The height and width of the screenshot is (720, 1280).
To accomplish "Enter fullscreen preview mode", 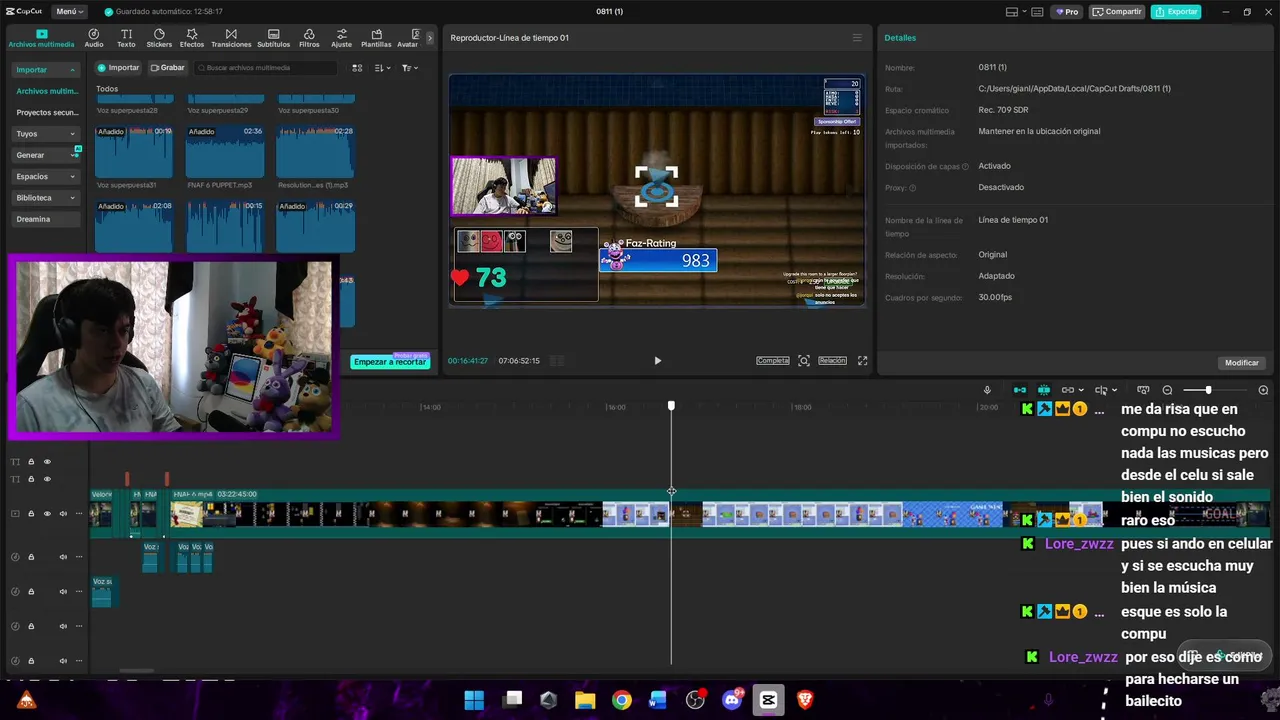I will [863, 361].
